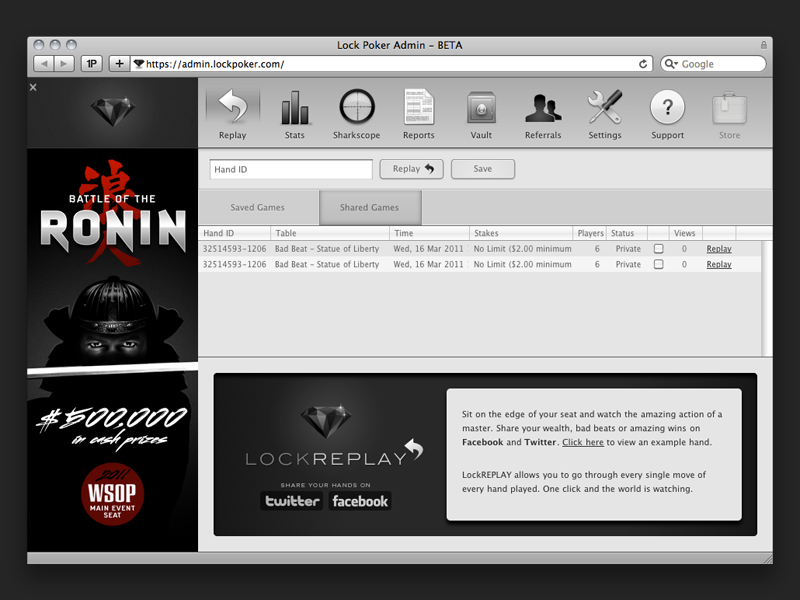Switch to the Saved Games tab

(258, 208)
